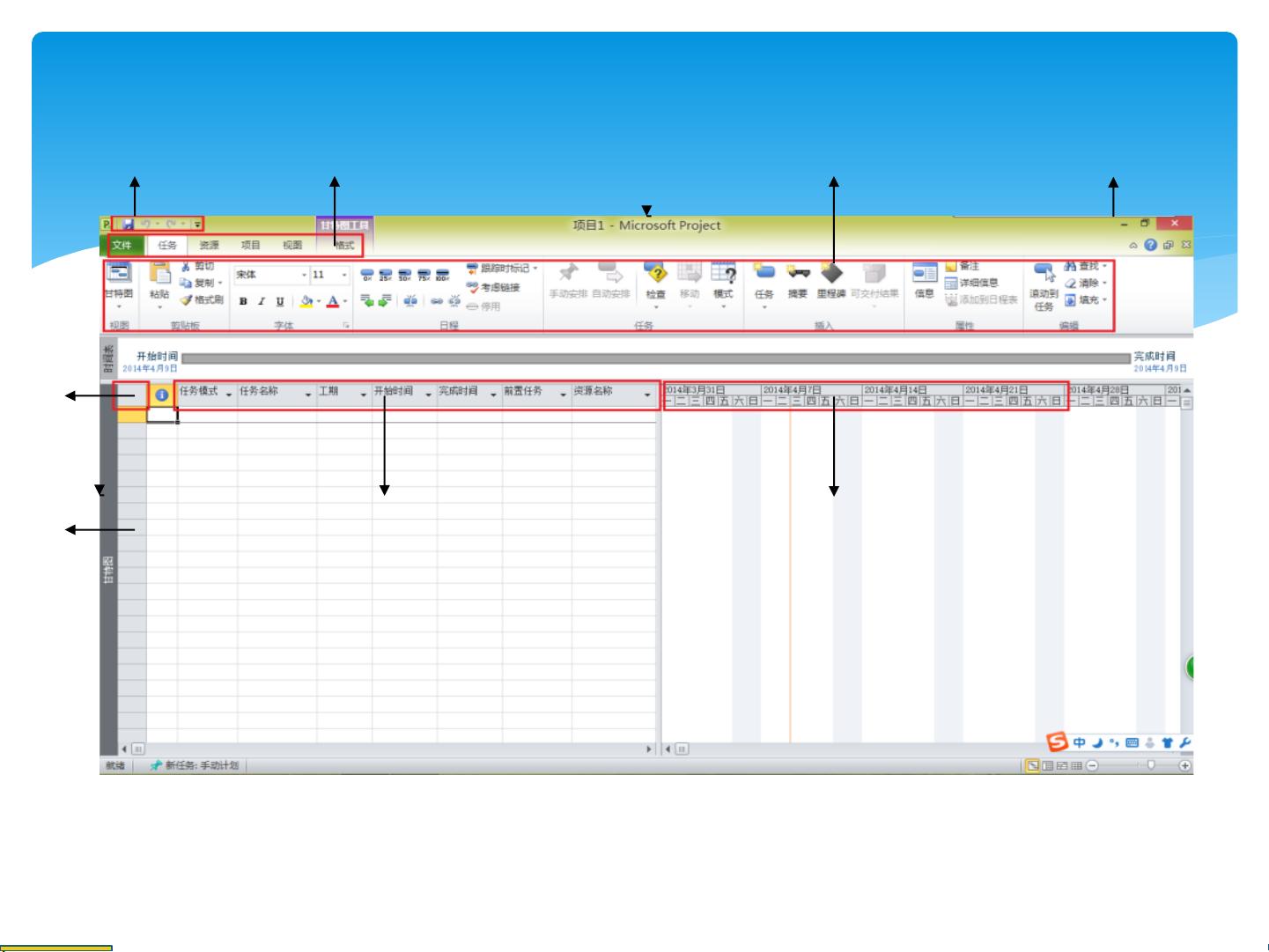The image size is (1269, 952).
Task: Switch to the 资源 ribbon tab
Action: pos(209,246)
